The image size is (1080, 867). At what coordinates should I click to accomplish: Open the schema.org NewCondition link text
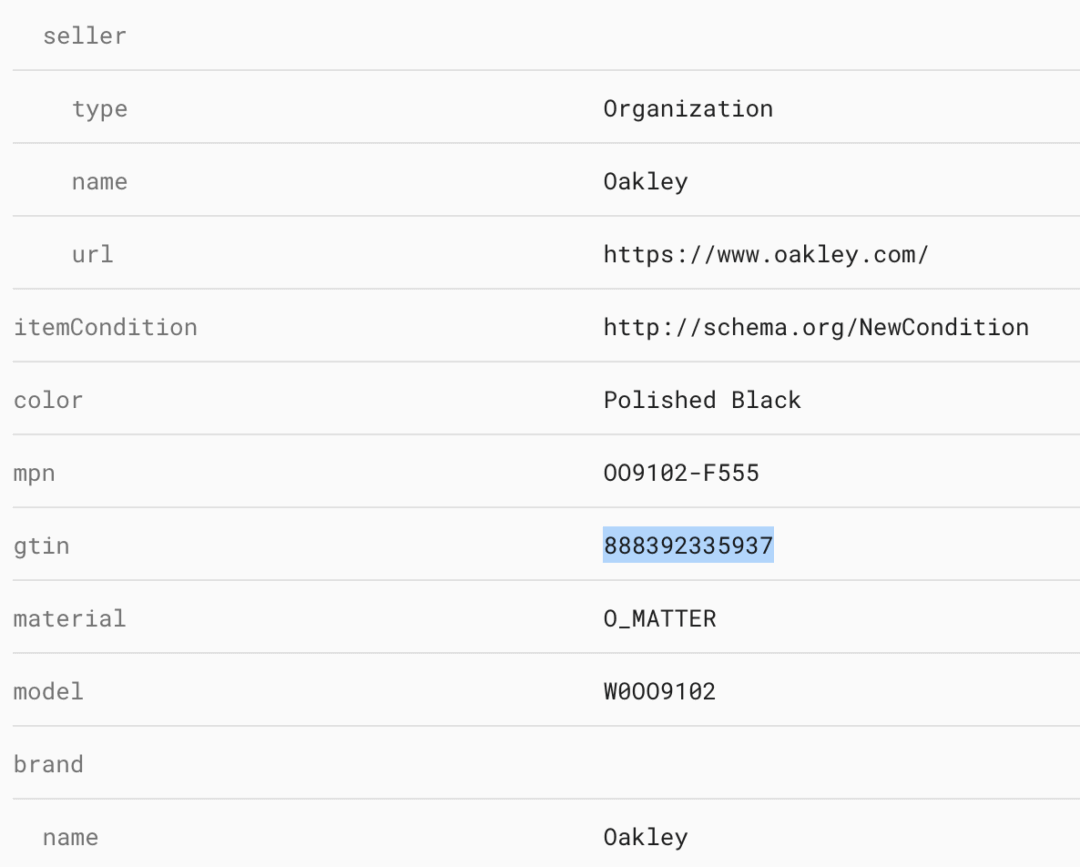[815, 328]
